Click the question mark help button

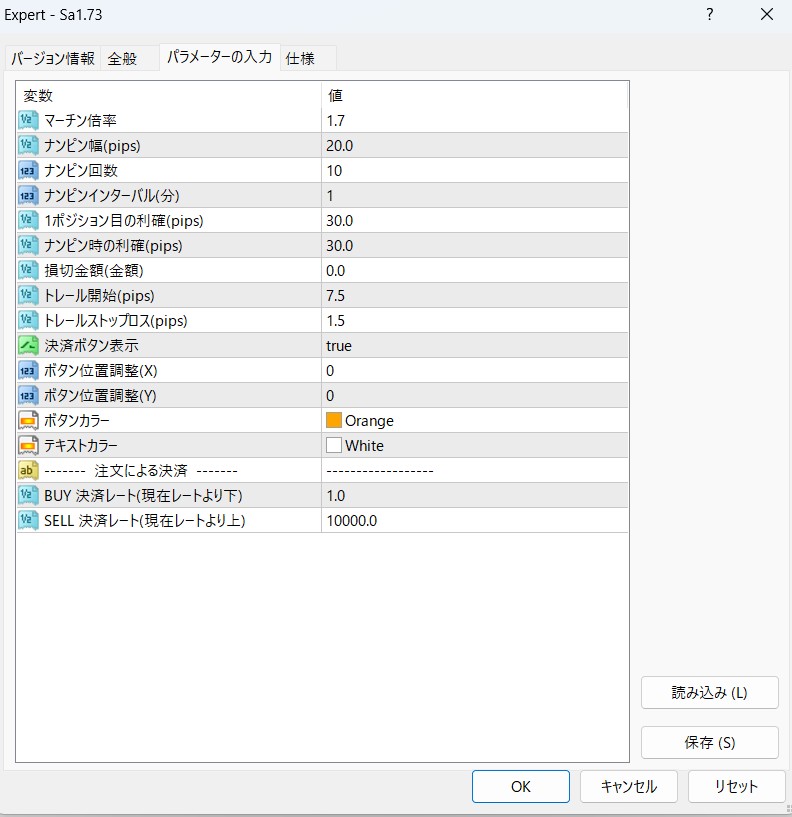point(709,15)
